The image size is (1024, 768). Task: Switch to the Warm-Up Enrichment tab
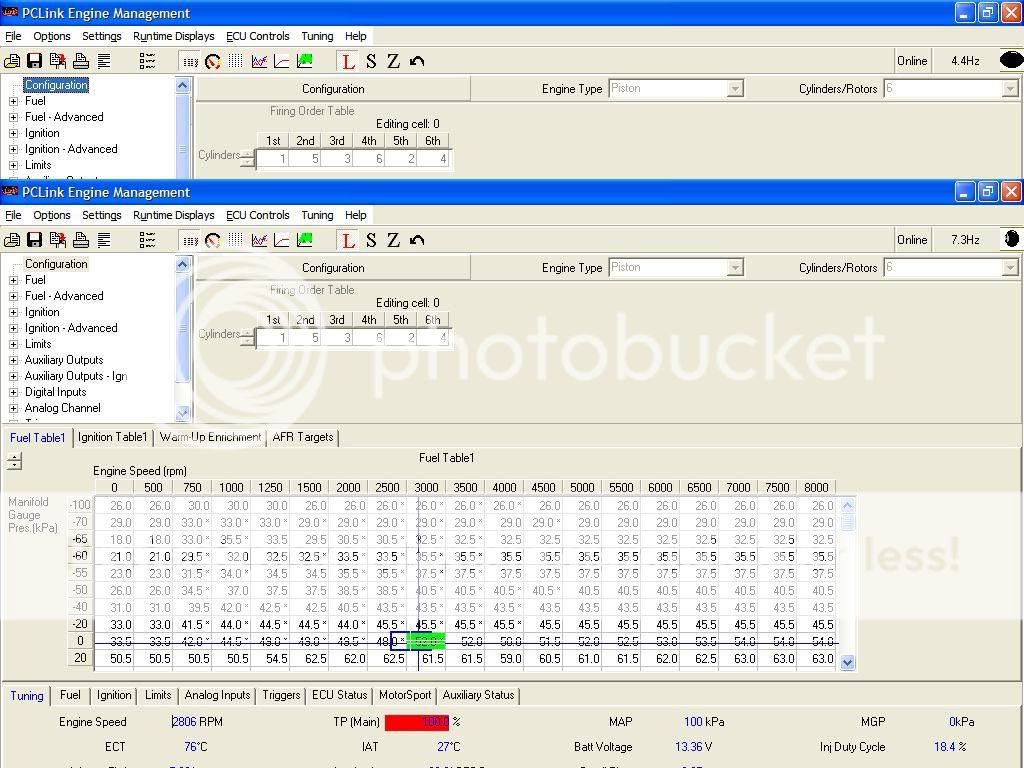tap(210, 437)
